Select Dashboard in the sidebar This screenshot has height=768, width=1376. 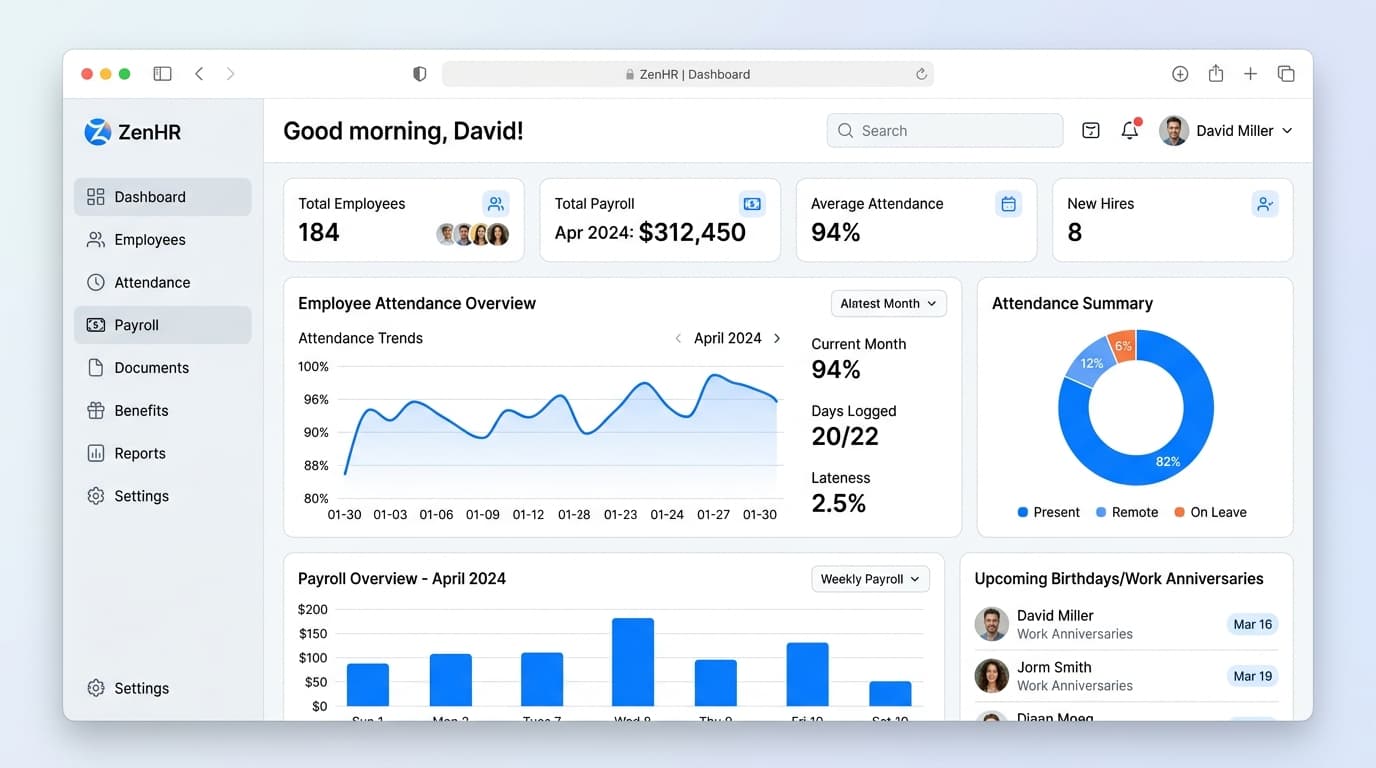pos(163,197)
